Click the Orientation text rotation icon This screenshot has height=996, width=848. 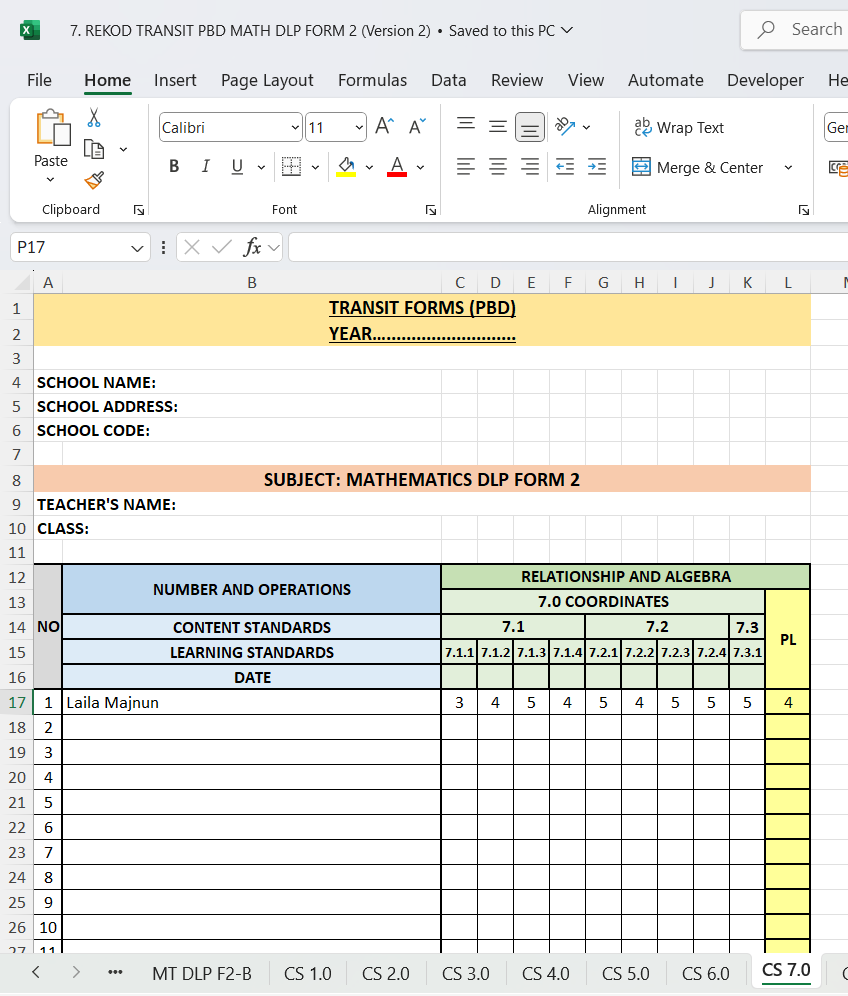[565, 126]
